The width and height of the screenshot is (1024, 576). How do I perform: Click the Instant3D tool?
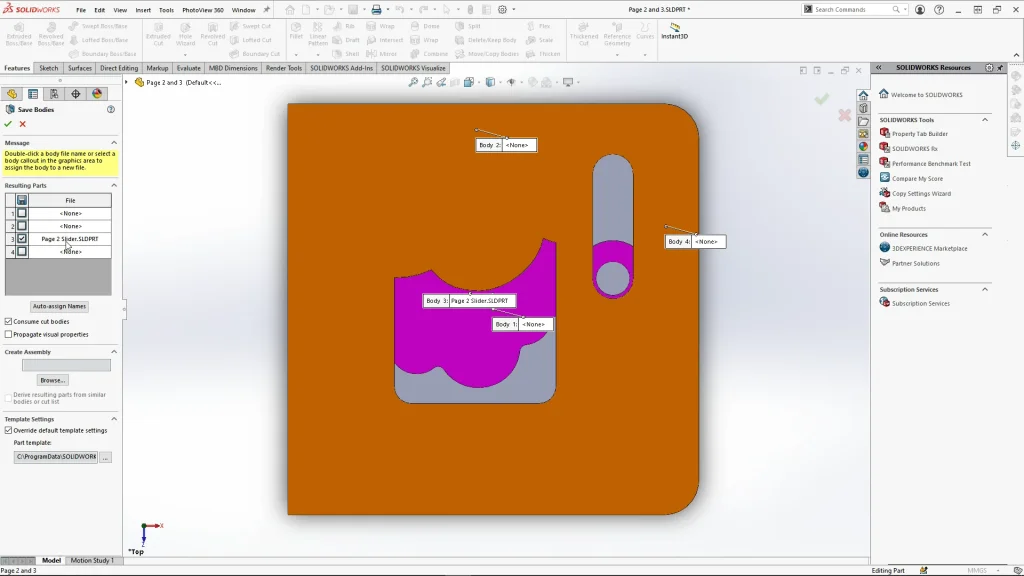pos(674,30)
